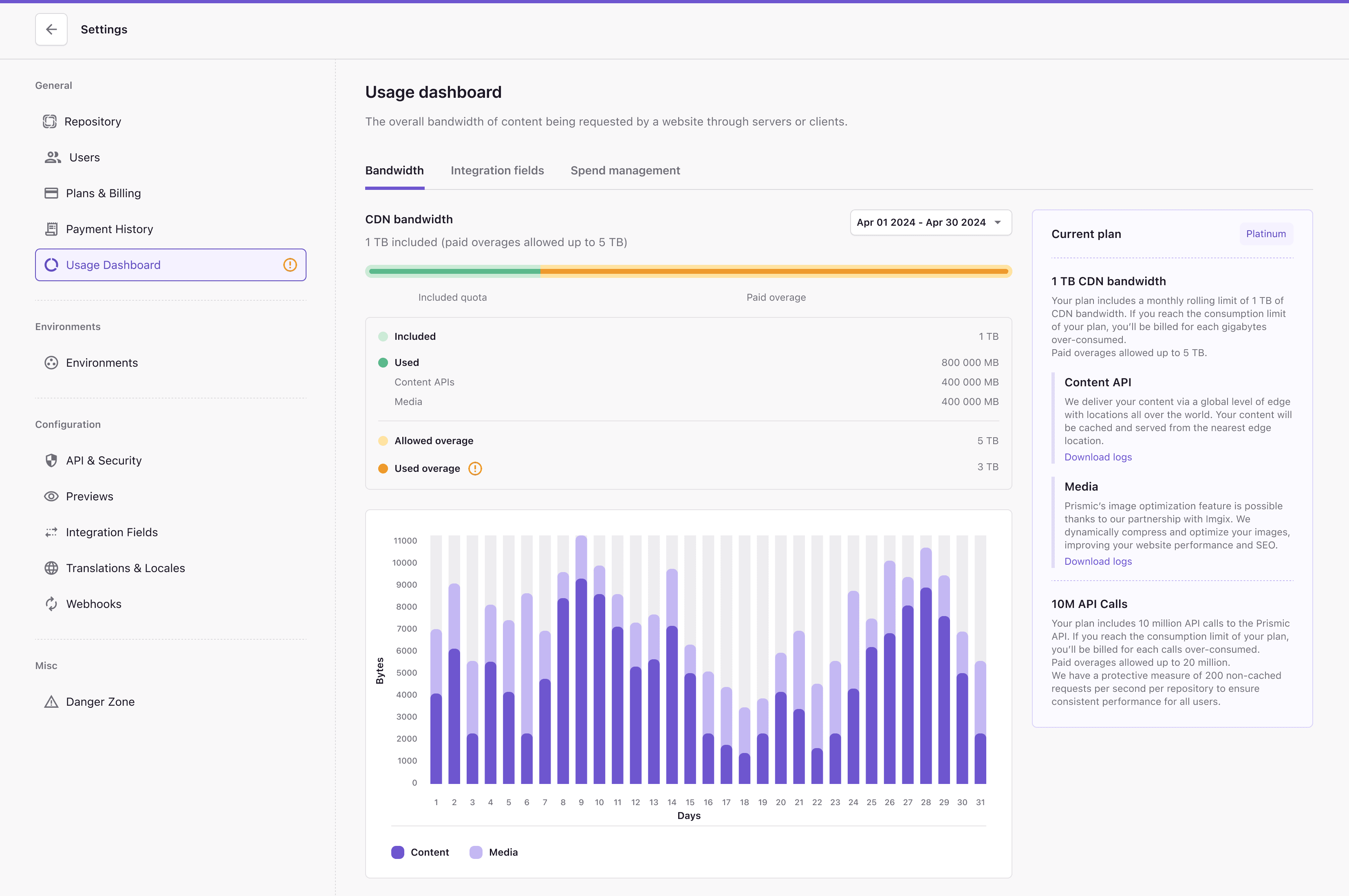Click the Translations & Locales globe icon
This screenshot has height=896, width=1349.
tap(51, 568)
